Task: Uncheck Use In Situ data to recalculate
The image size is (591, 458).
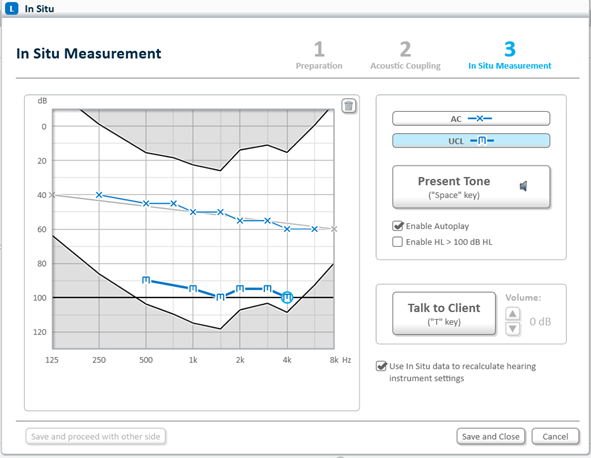Action: coord(381,366)
